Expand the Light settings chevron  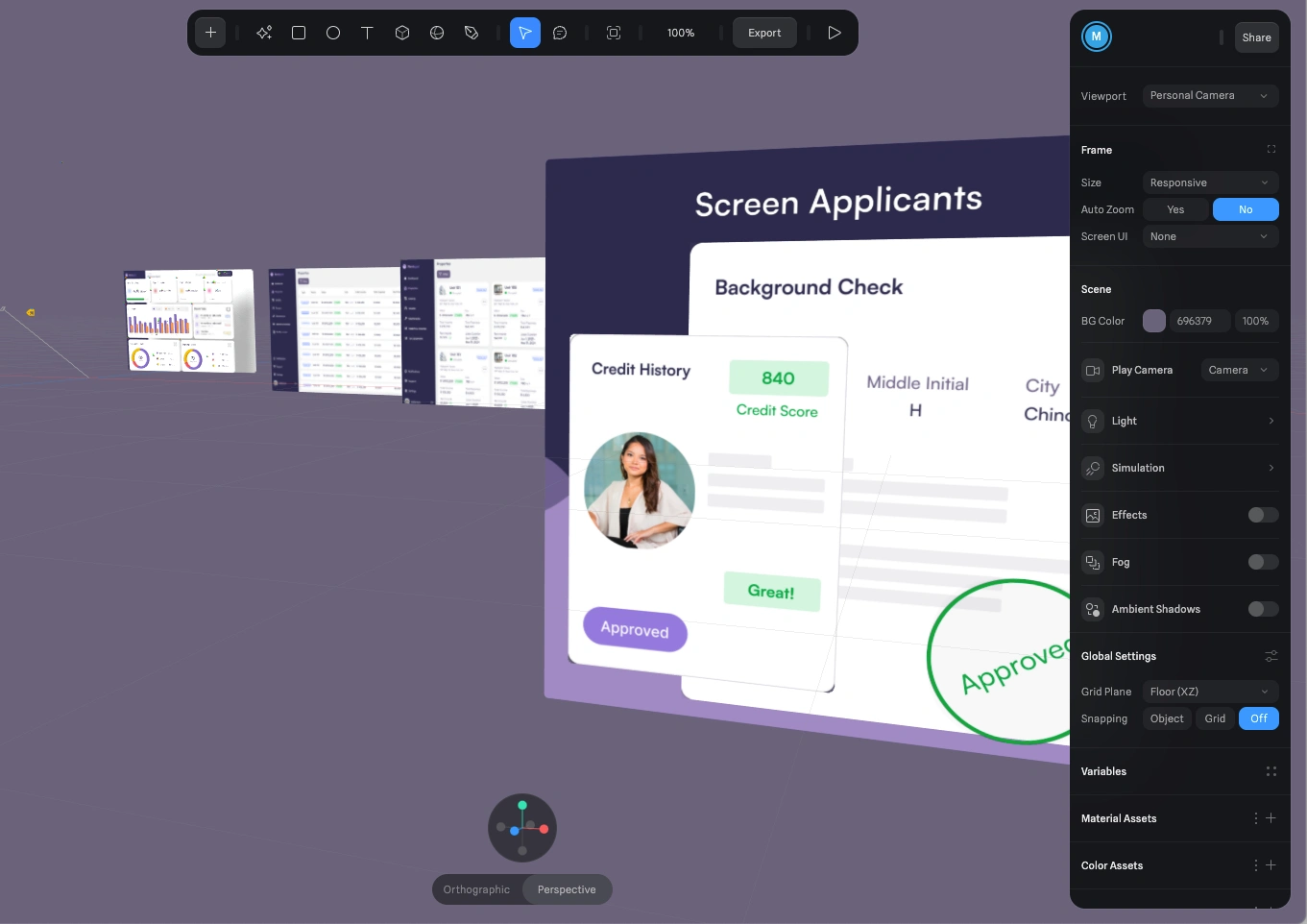coord(1271,421)
